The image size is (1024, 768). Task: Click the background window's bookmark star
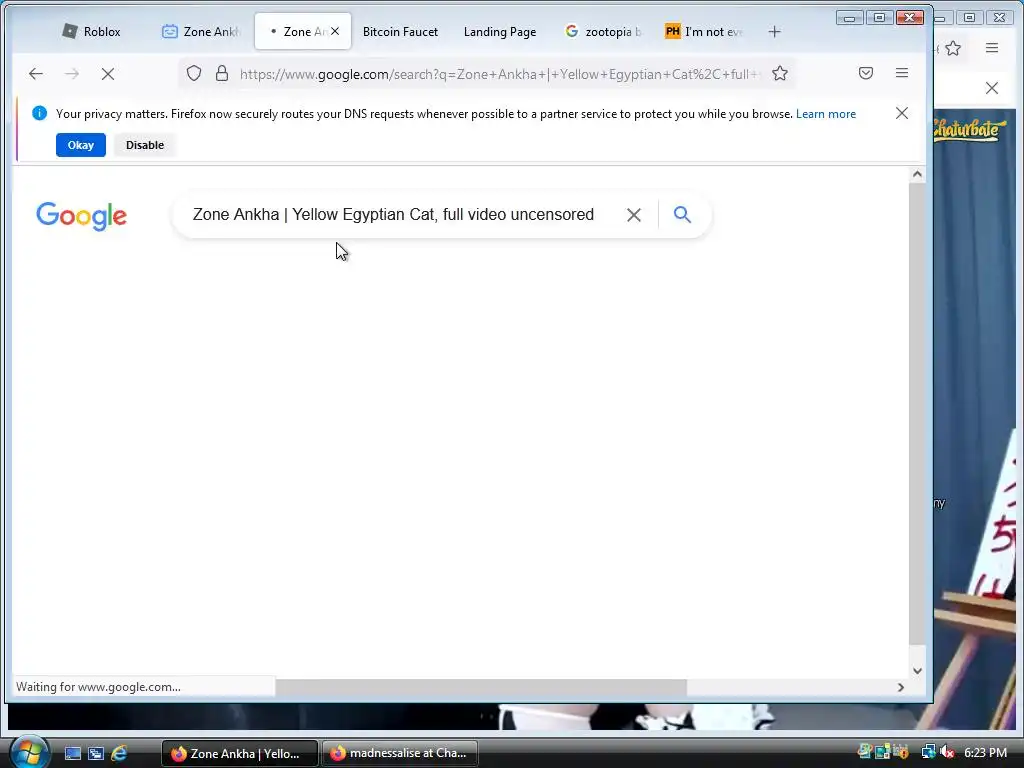[953, 48]
